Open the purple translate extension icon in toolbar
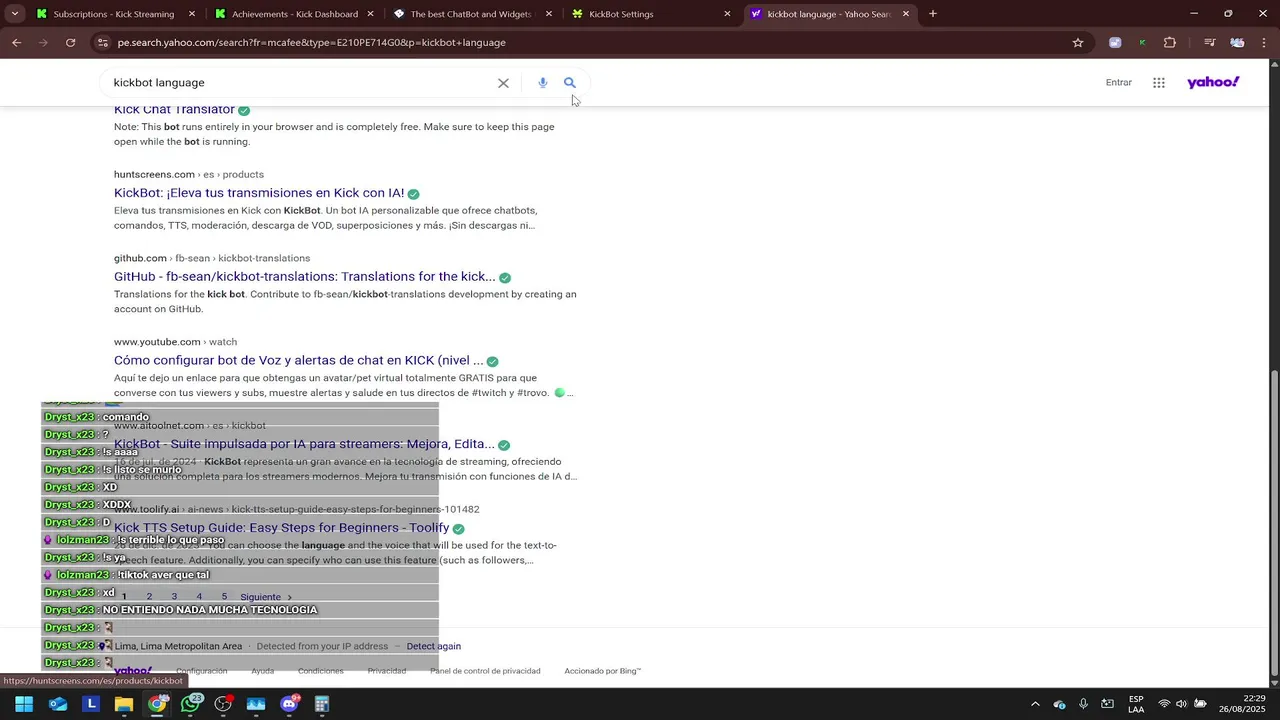The height and width of the screenshot is (720, 1280). [1115, 43]
